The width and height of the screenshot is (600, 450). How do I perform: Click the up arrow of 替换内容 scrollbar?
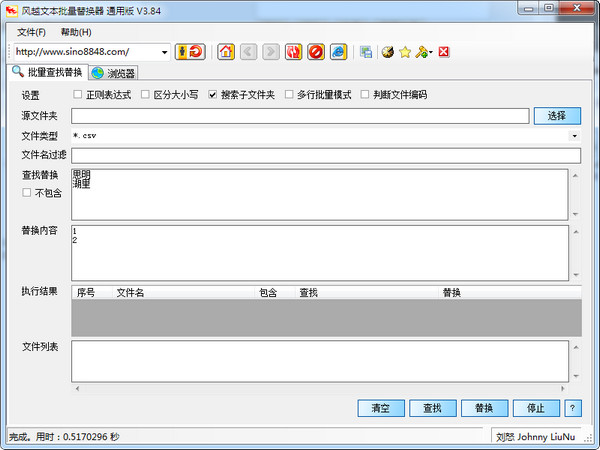(576, 232)
